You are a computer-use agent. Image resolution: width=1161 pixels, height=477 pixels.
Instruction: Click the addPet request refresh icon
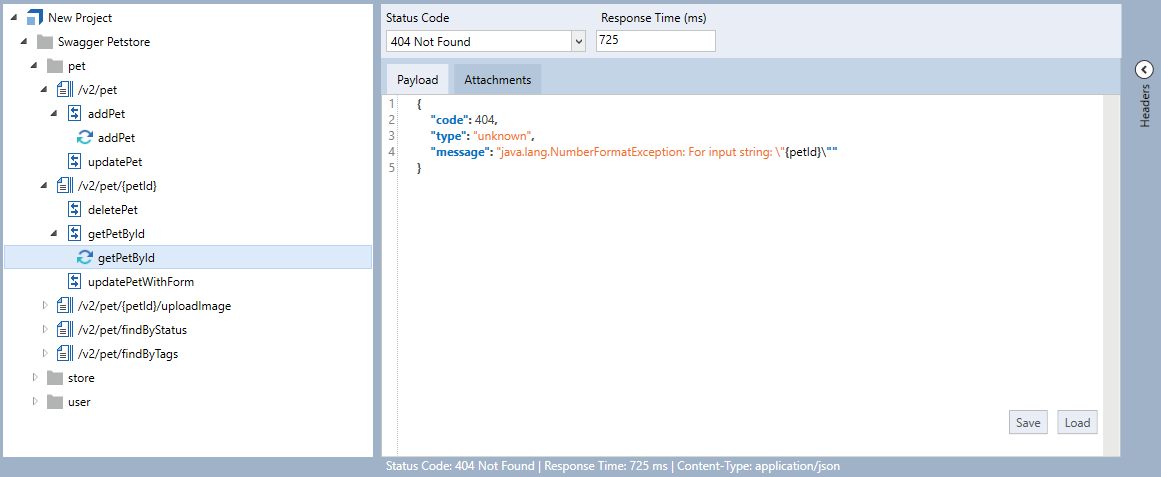[85, 138]
